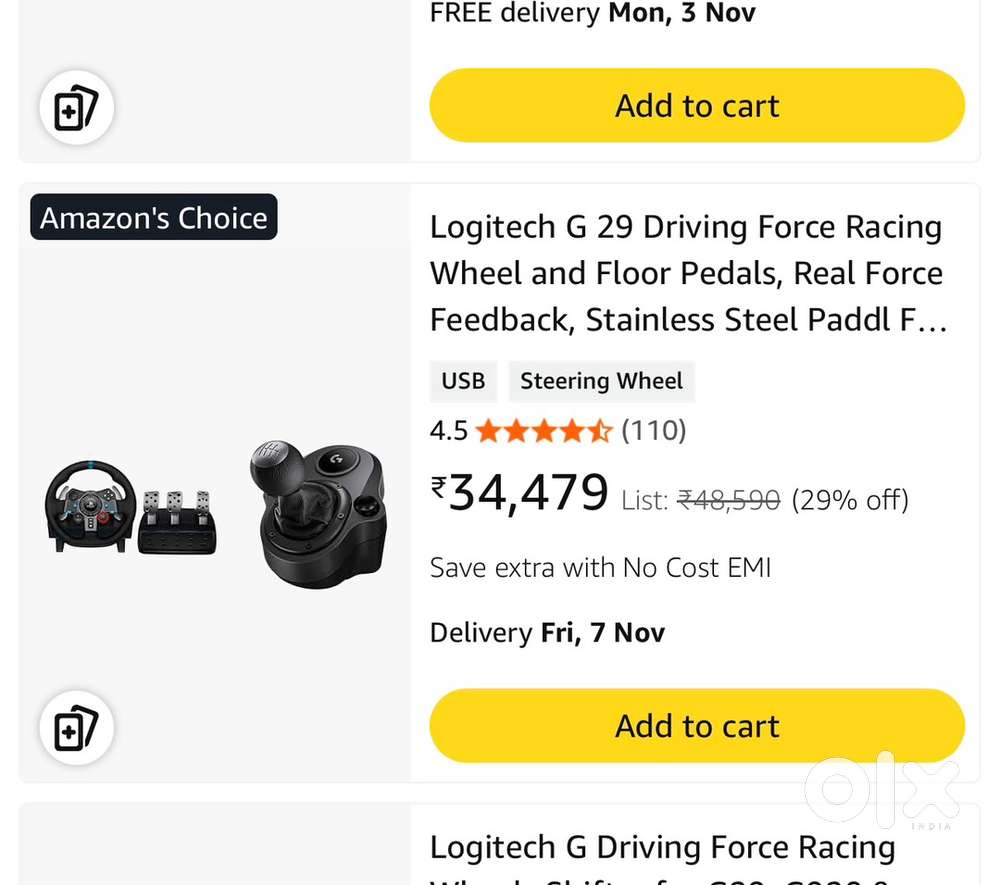Viewport: 1000px width, 885px height.
Task: Click the top Add to cart button
Action: tap(697, 105)
